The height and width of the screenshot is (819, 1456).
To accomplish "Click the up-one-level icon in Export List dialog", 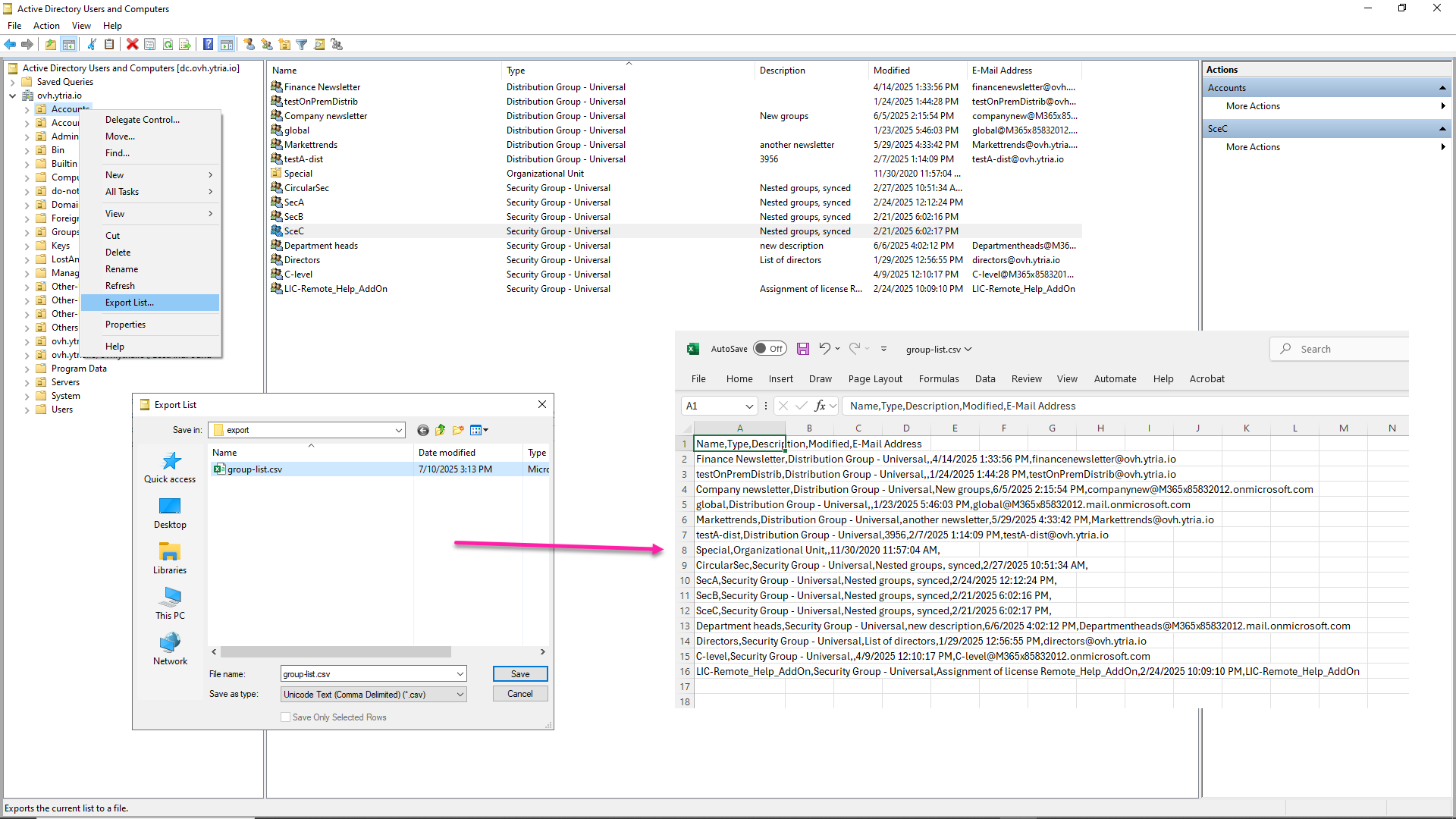I will pos(440,430).
